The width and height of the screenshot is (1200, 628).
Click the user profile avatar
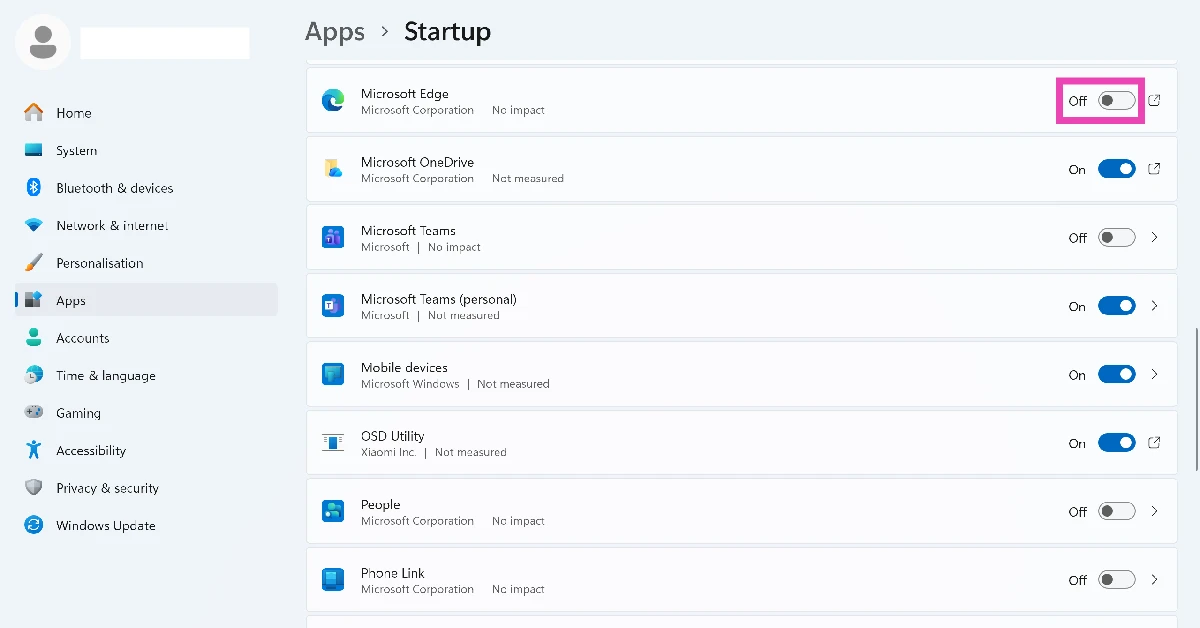[43, 42]
